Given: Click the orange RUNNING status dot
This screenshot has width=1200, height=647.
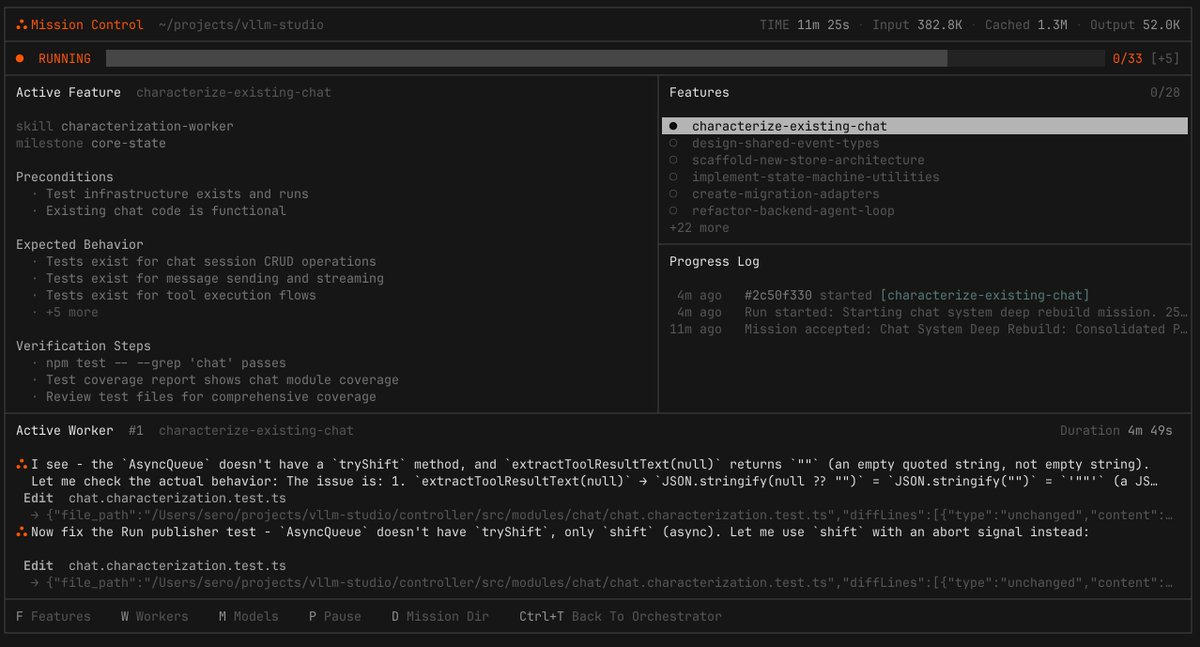Looking at the screenshot, I should [20, 59].
